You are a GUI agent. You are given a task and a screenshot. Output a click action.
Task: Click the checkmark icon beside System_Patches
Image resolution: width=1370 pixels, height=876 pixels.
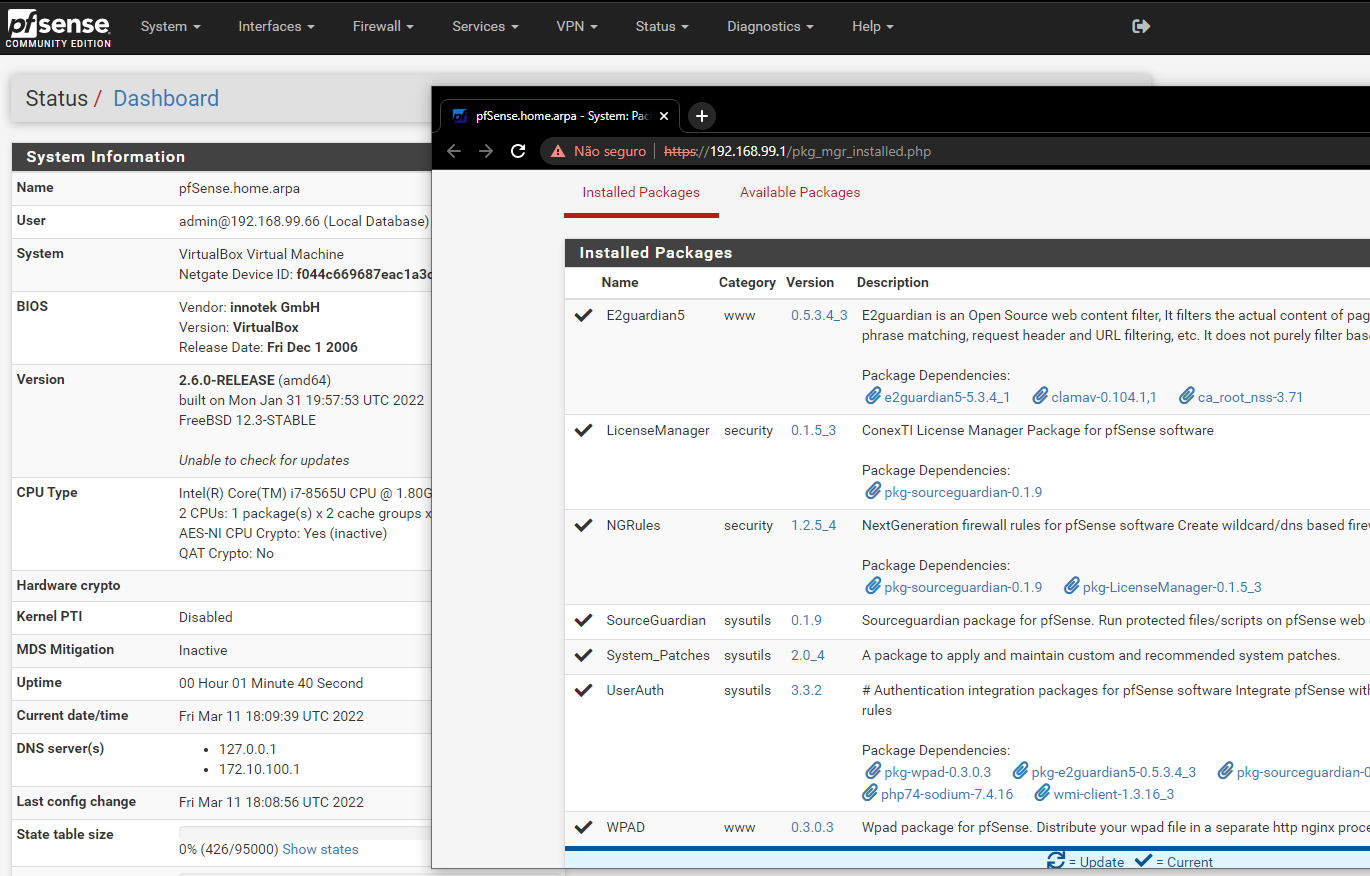pyautogui.click(x=583, y=655)
